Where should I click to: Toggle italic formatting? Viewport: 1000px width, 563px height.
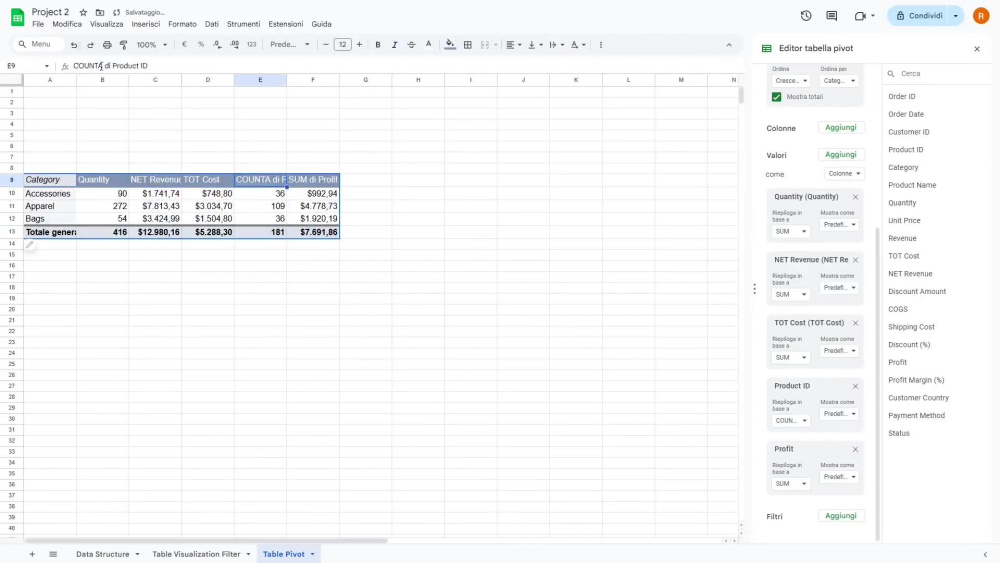[394, 45]
